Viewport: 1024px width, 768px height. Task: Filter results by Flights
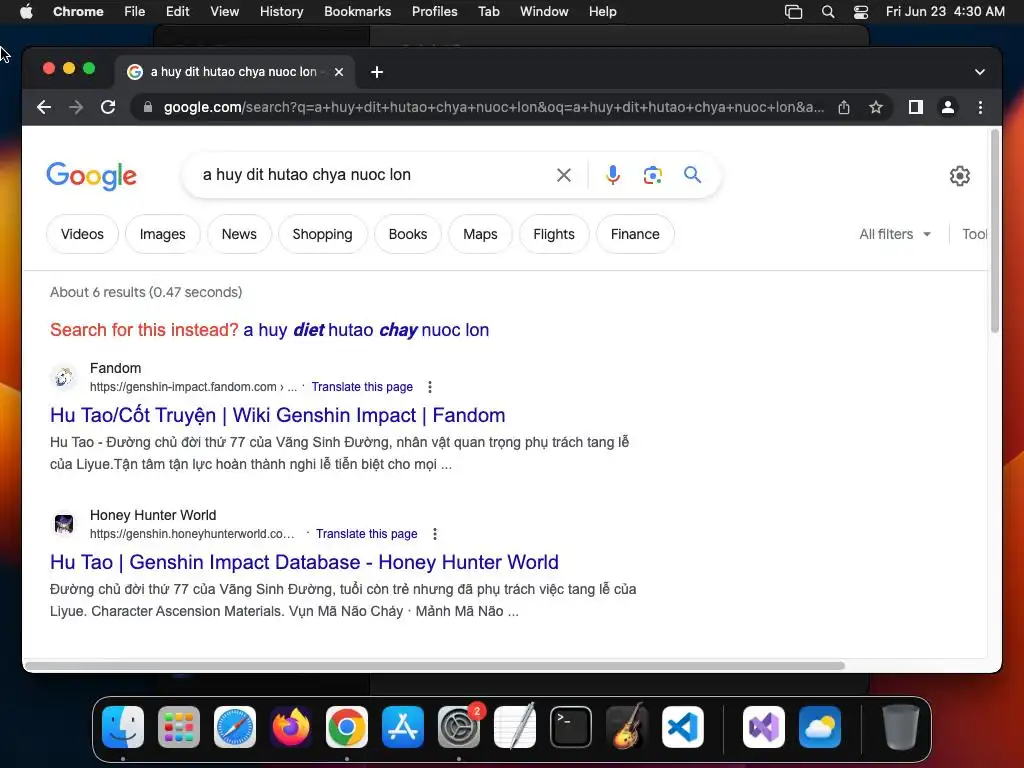pyautogui.click(x=554, y=234)
